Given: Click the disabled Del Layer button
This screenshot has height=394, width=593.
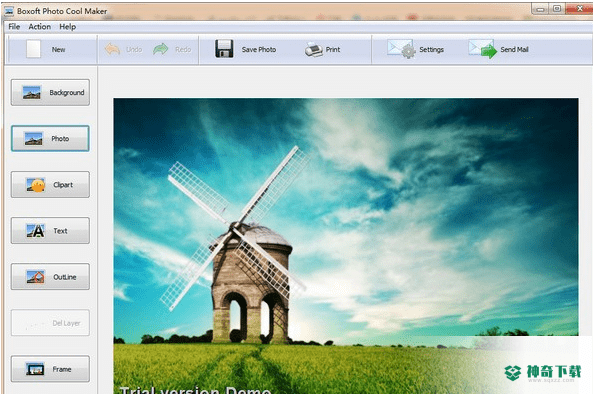Looking at the screenshot, I should [50, 323].
